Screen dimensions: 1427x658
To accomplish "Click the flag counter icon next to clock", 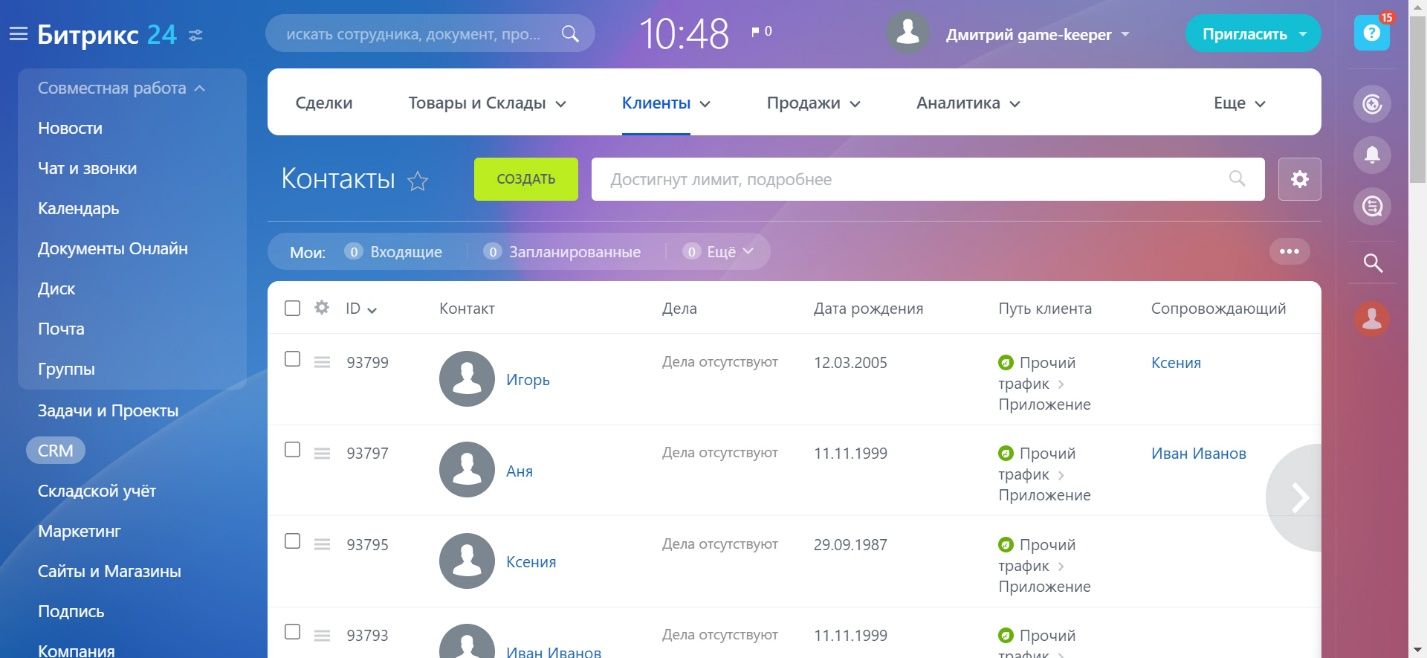I will coord(756,32).
